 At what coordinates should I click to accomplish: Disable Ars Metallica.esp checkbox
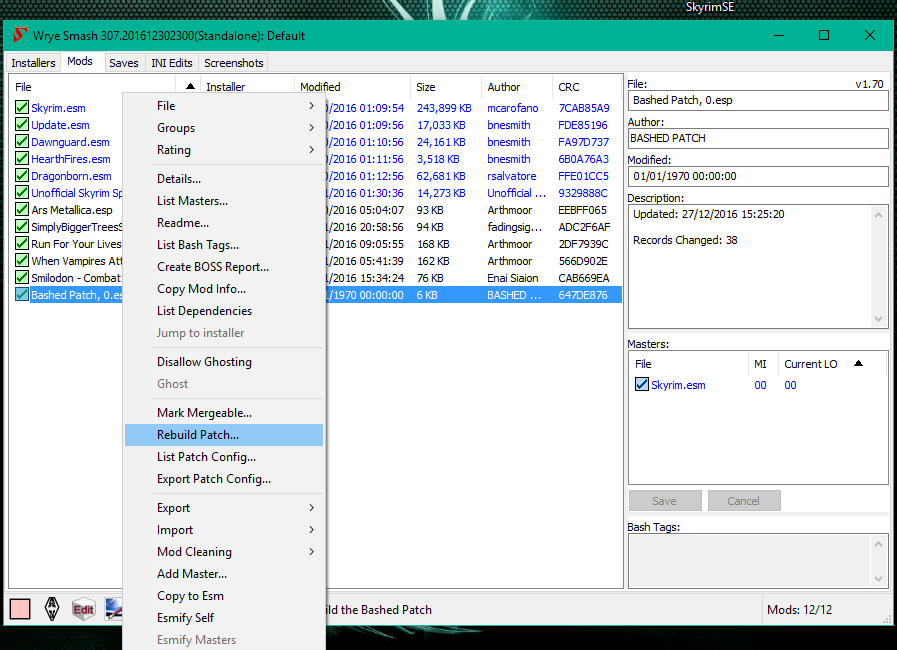click(22, 210)
